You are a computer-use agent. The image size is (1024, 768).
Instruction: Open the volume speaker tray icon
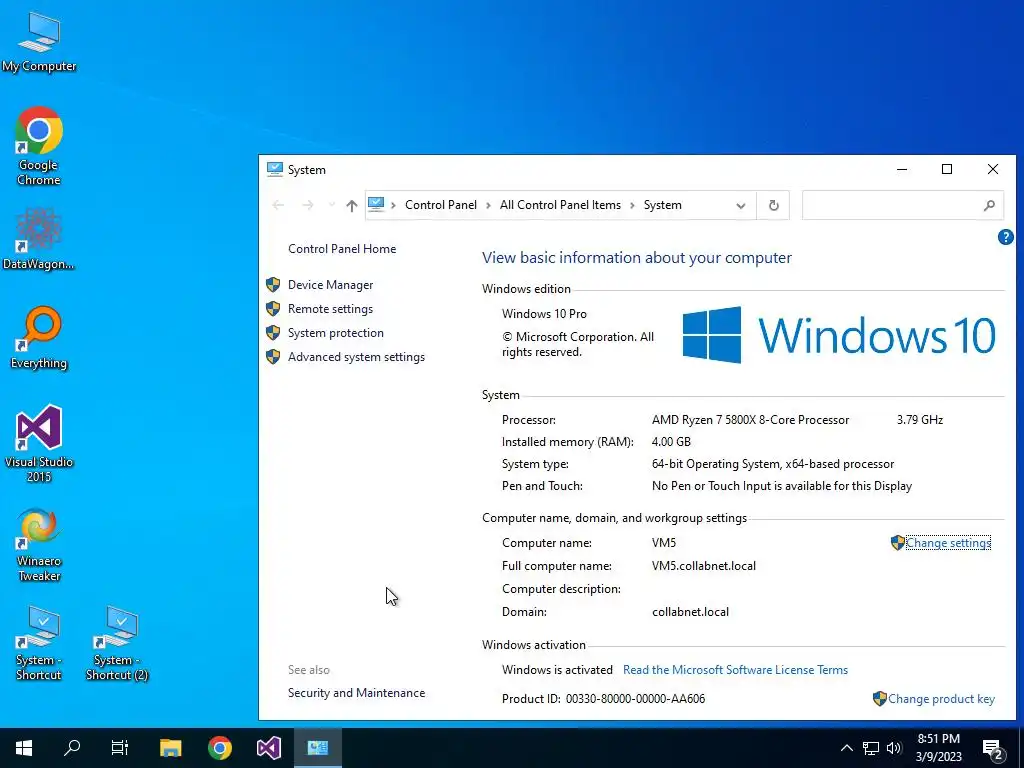[x=894, y=748]
